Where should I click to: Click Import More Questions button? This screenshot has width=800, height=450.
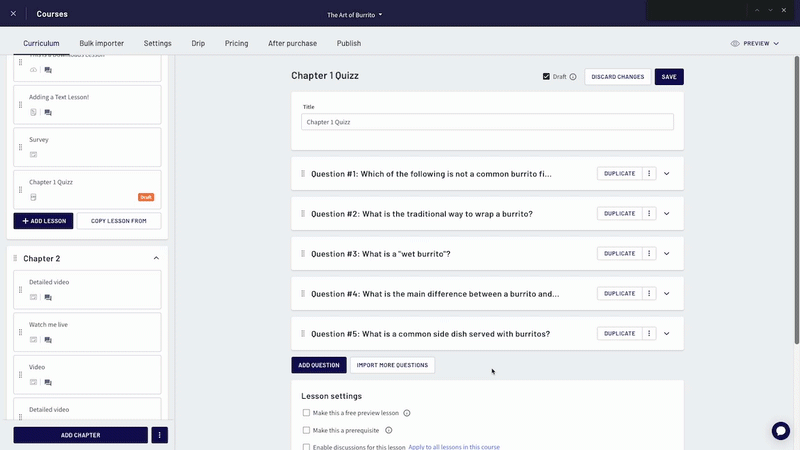coord(392,365)
